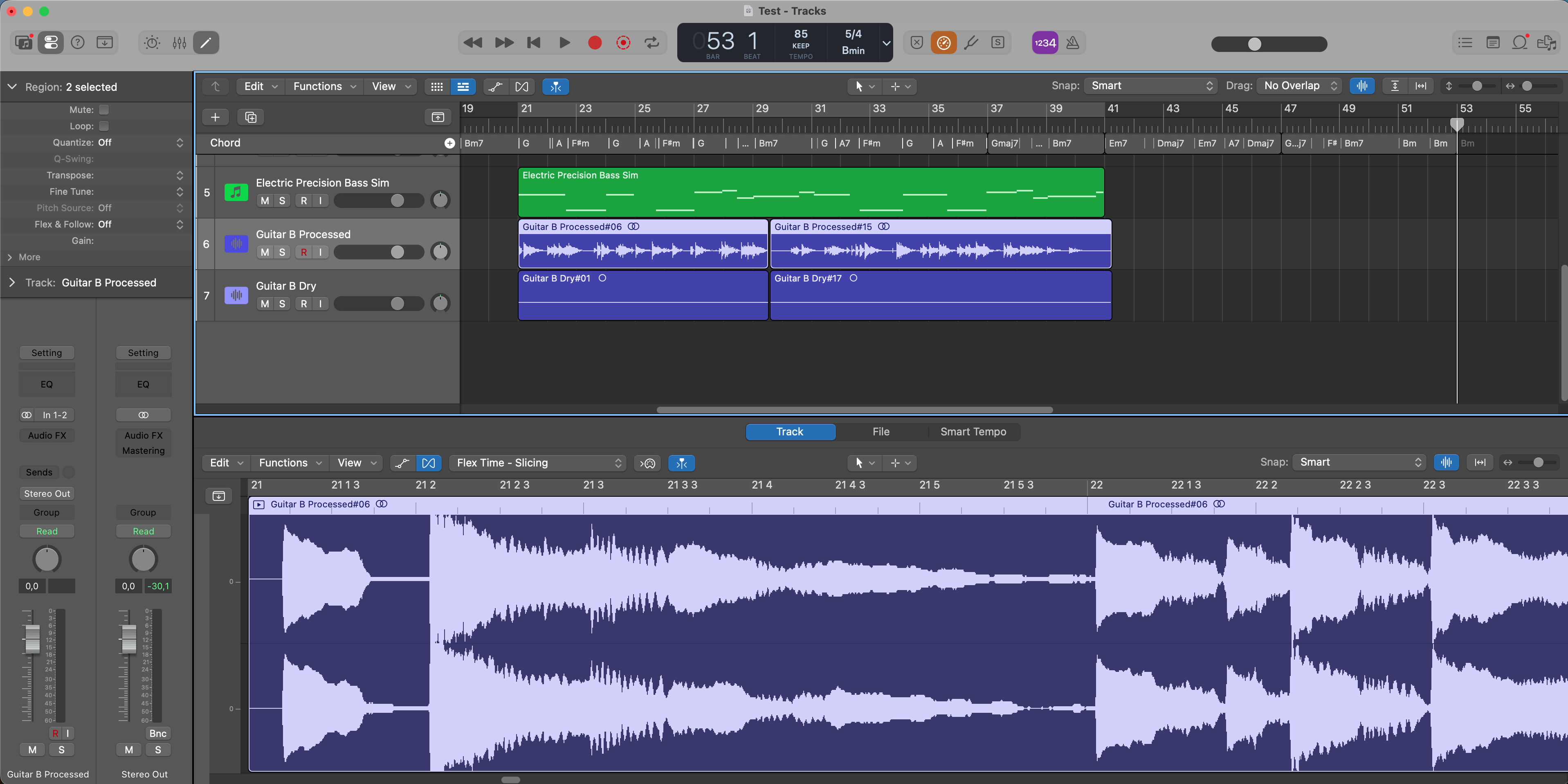1568x784 pixels.
Task: Adjust the Electric Precision Bass Sim volume slider
Action: (x=397, y=201)
